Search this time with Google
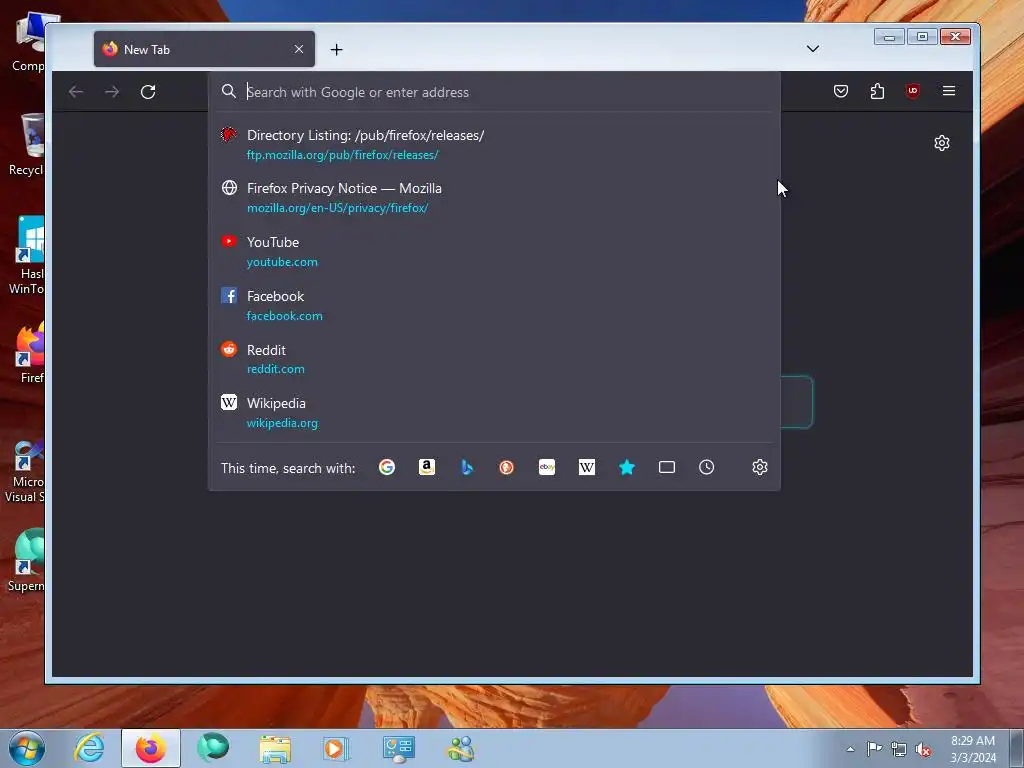Viewport: 1024px width, 768px height. pos(387,467)
